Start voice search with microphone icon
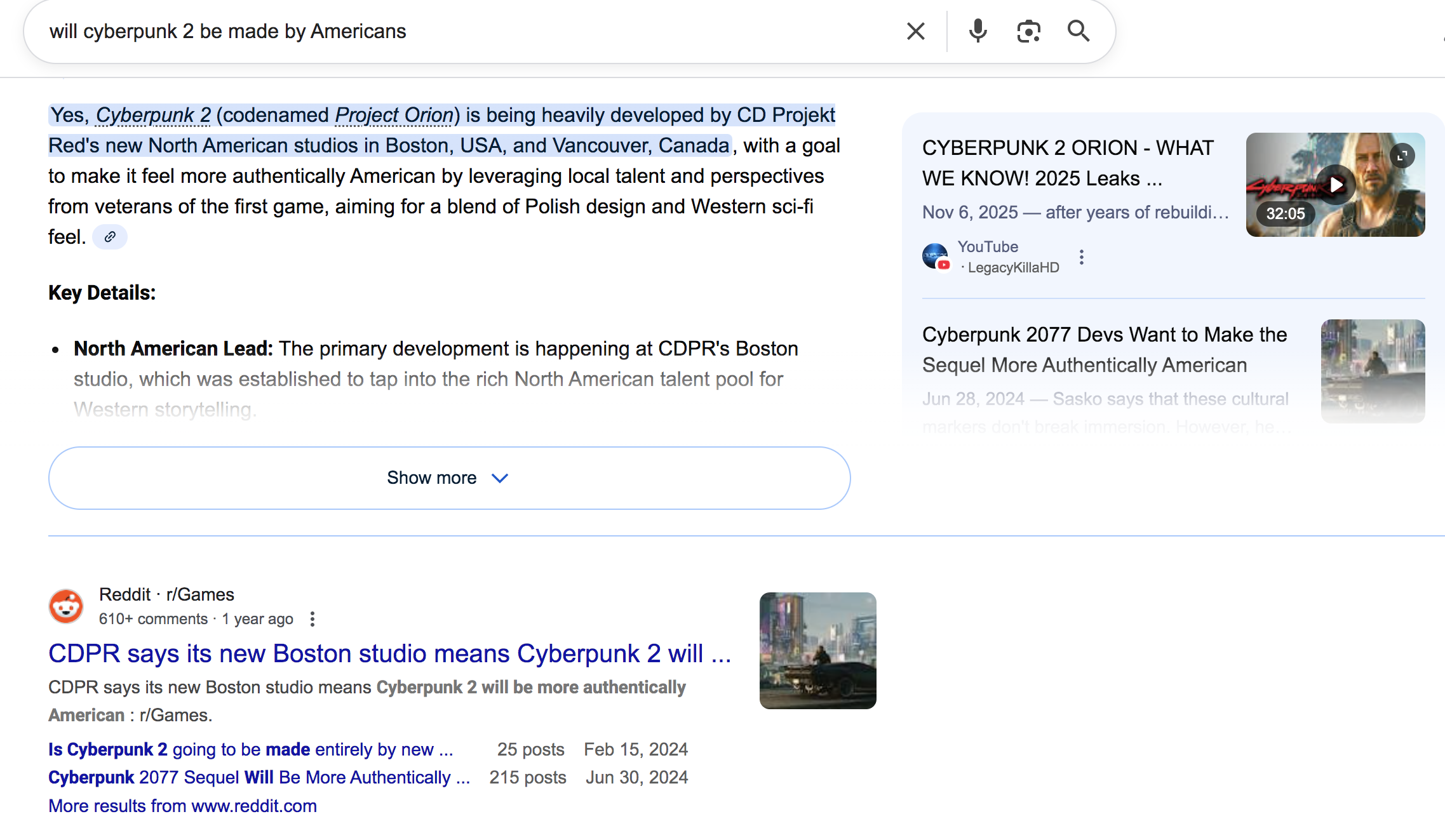Viewport: 1445px width, 840px height. tap(978, 31)
